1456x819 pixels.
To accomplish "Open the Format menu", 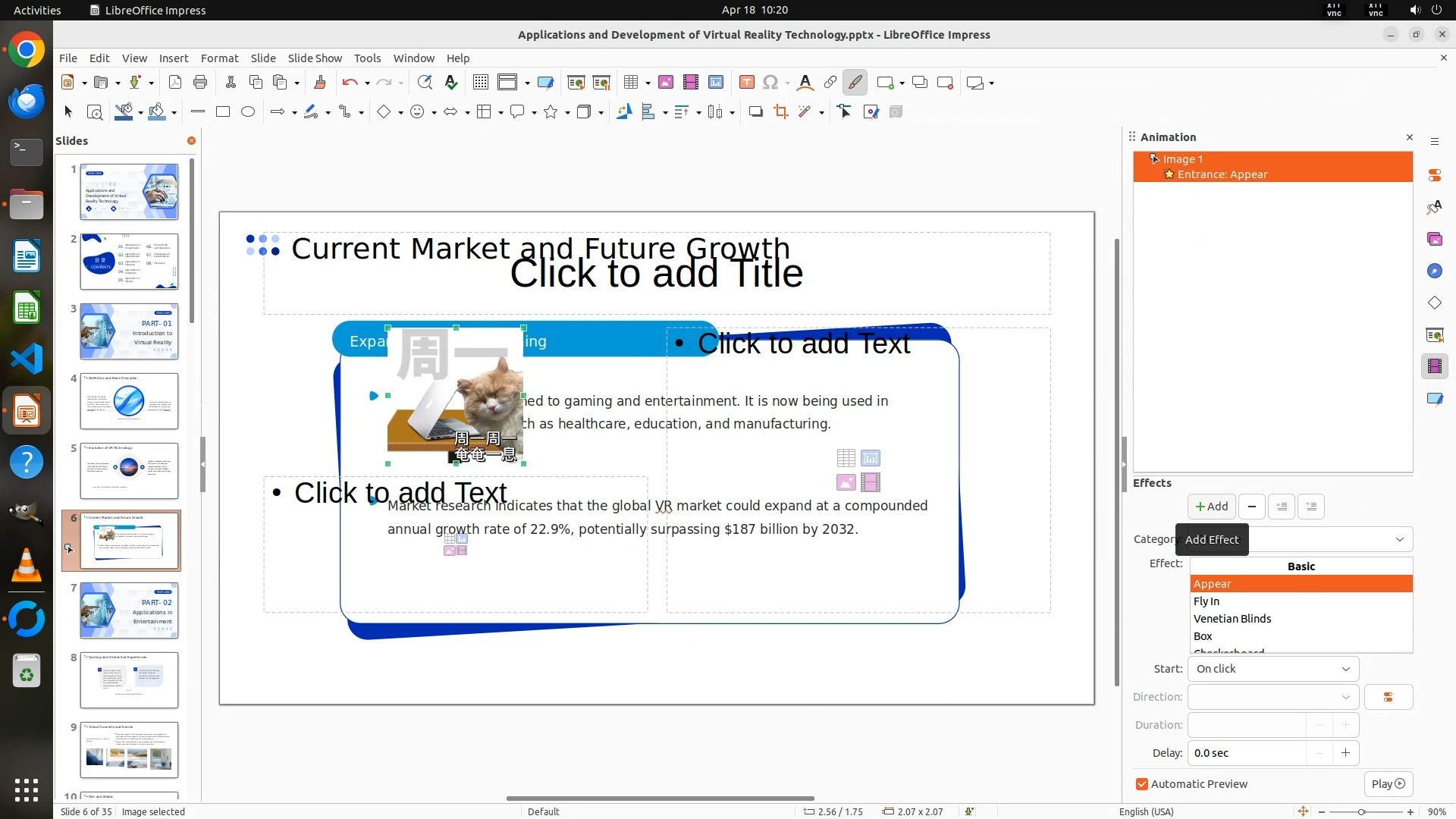I will [x=219, y=58].
